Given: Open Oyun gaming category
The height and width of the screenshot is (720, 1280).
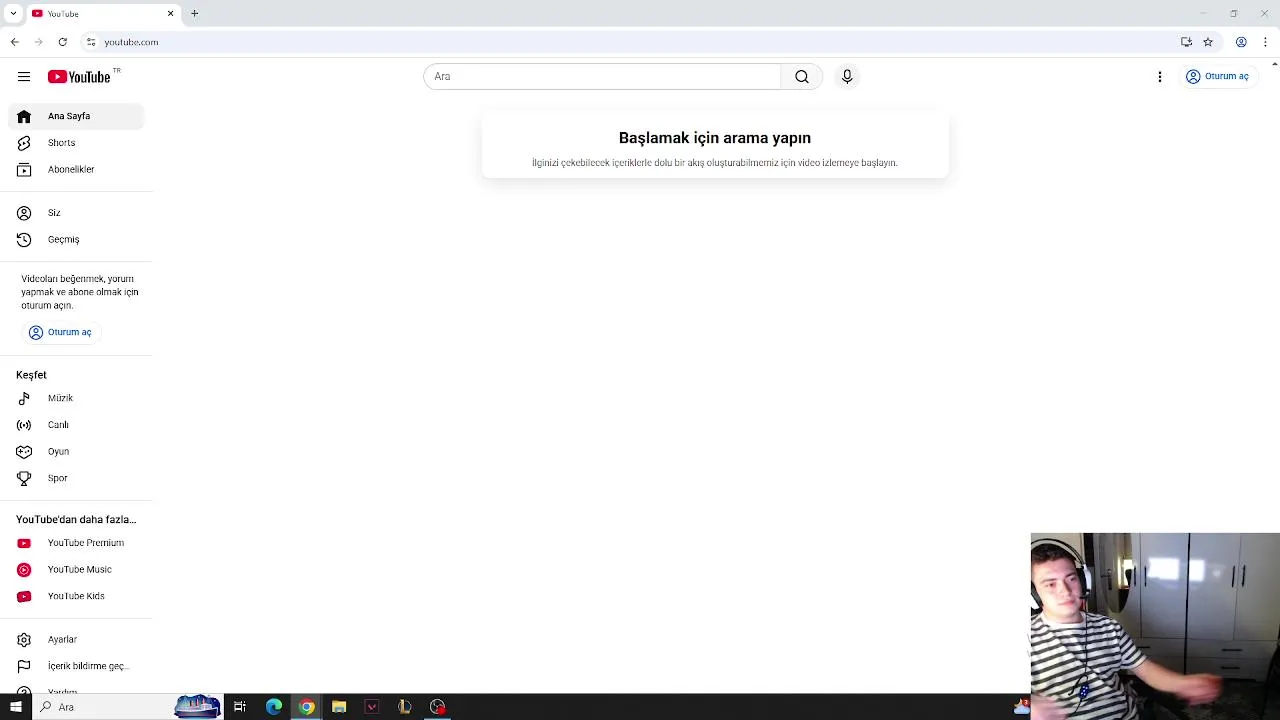Looking at the screenshot, I should pyautogui.click(x=76, y=452).
